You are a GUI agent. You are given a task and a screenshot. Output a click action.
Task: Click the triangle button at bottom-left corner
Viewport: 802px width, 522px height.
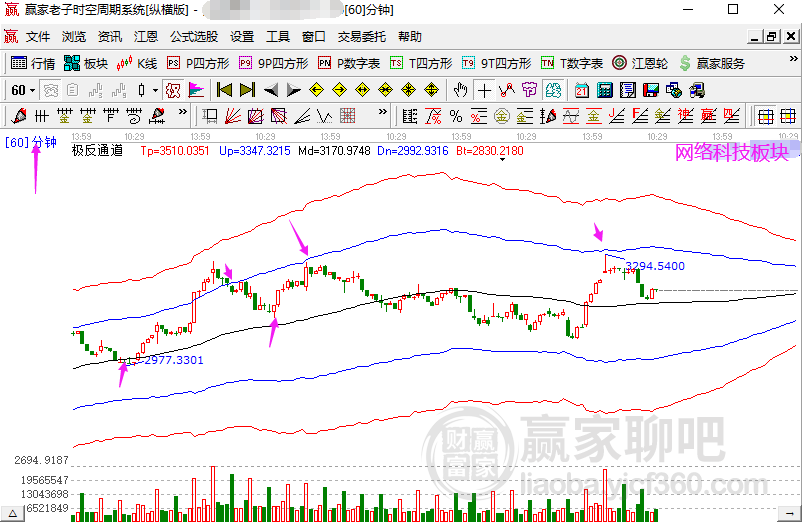[12, 514]
